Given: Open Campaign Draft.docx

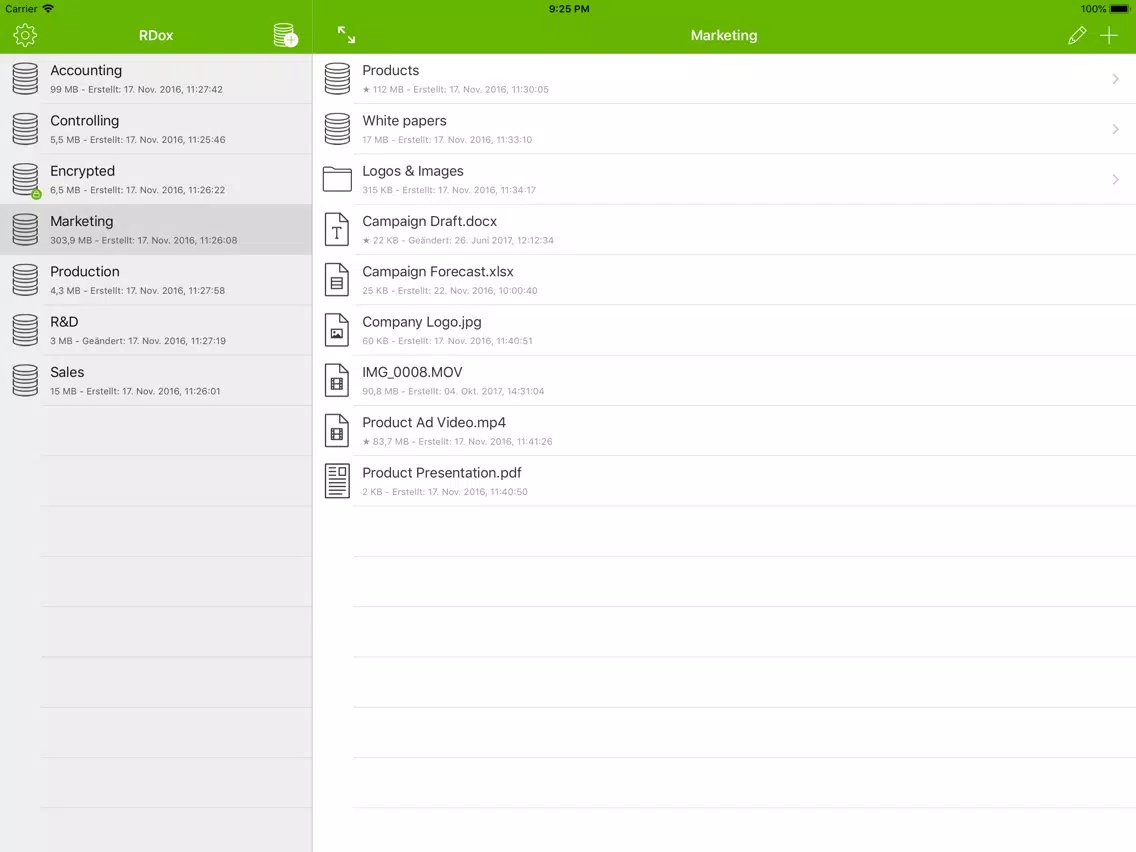Looking at the screenshot, I should pyautogui.click(x=724, y=229).
